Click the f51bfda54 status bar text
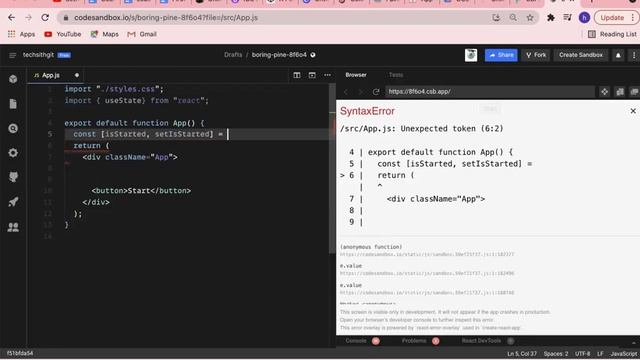The height and width of the screenshot is (360, 640). (x=20, y=353)
